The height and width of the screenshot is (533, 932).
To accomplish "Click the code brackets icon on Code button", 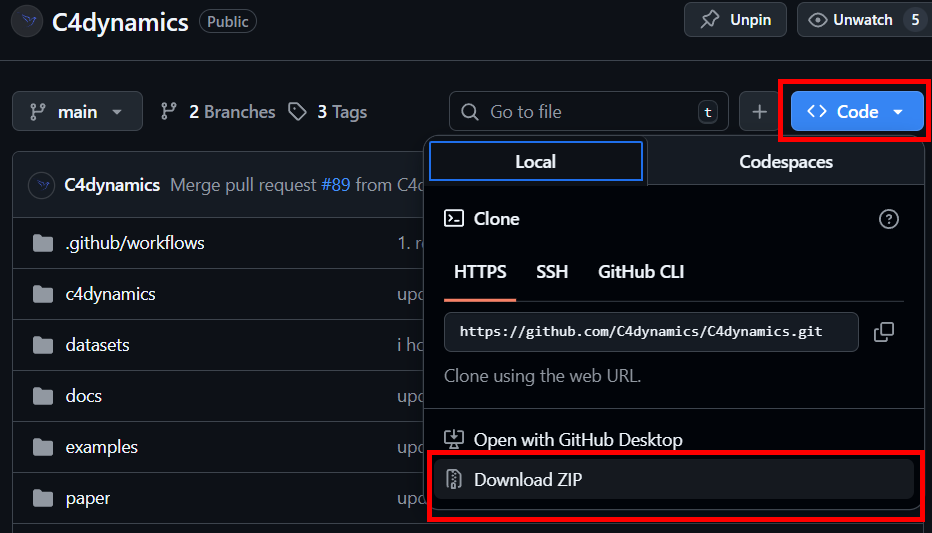I will [x=817, y=111].
